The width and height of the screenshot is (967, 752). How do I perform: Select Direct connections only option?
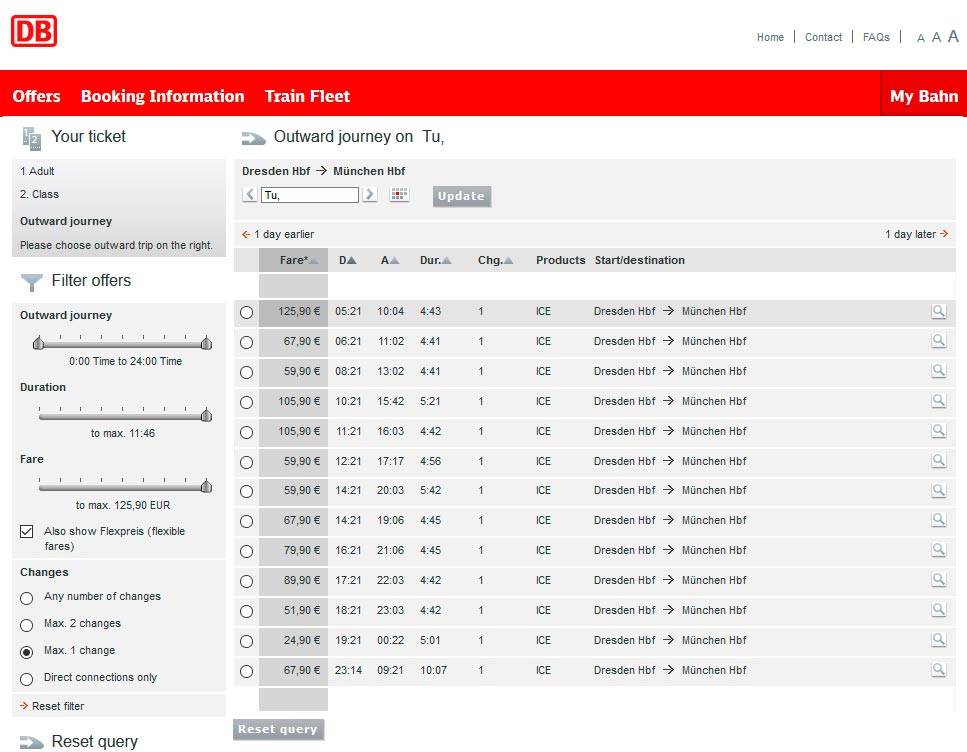point(27,678)
